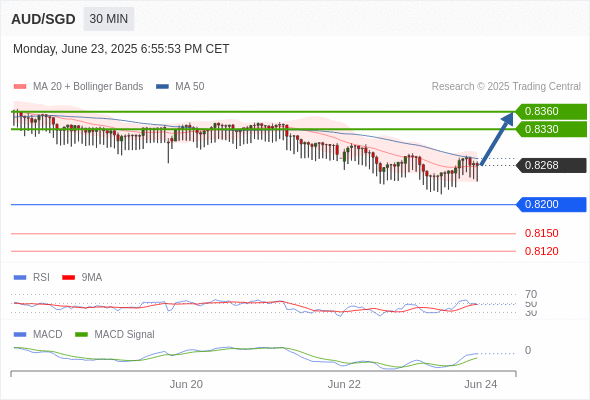Click the 0.8360 green resistance label
590x400 pixels.
coord(550,111)
